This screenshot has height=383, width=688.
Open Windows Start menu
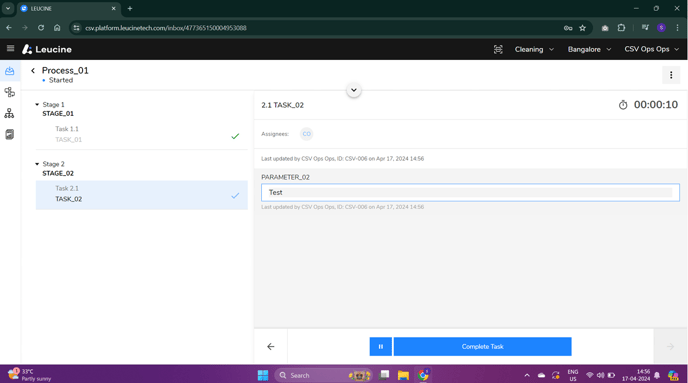coord(263,375)
